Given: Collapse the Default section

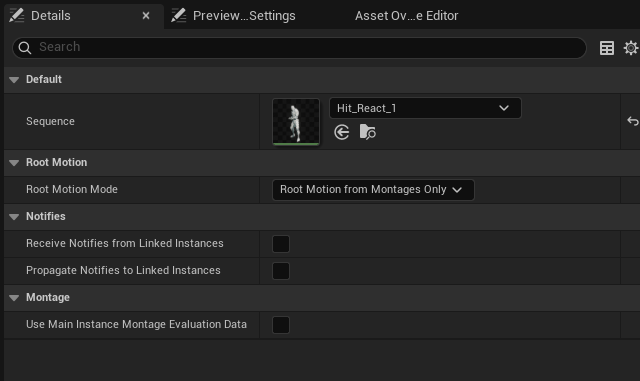Looking at the screenshot, I should click(x=14, y=80).
